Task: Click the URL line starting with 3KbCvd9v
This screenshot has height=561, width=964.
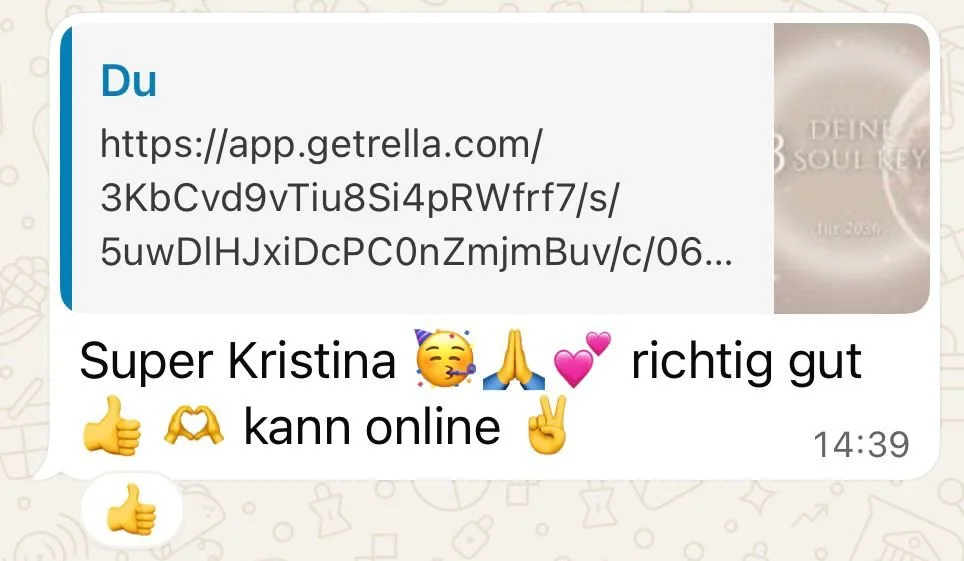Action: click(360, 197)
